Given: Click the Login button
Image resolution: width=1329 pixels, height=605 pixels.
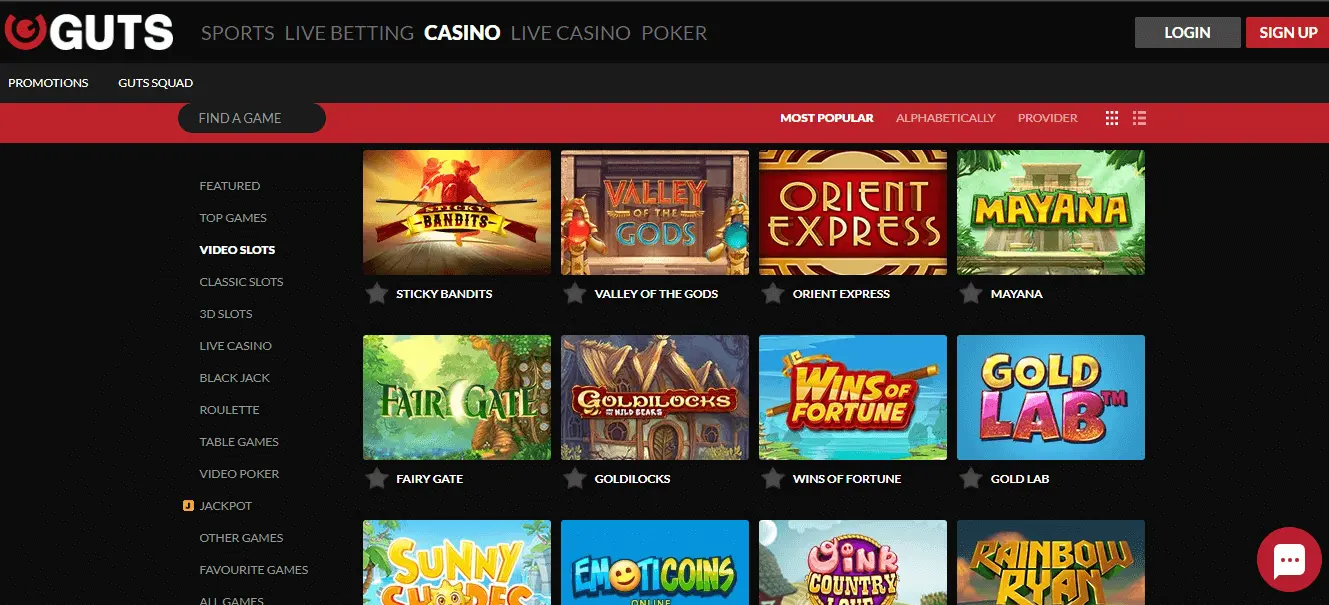Looking at the screenshot, I should point(1187,33).
